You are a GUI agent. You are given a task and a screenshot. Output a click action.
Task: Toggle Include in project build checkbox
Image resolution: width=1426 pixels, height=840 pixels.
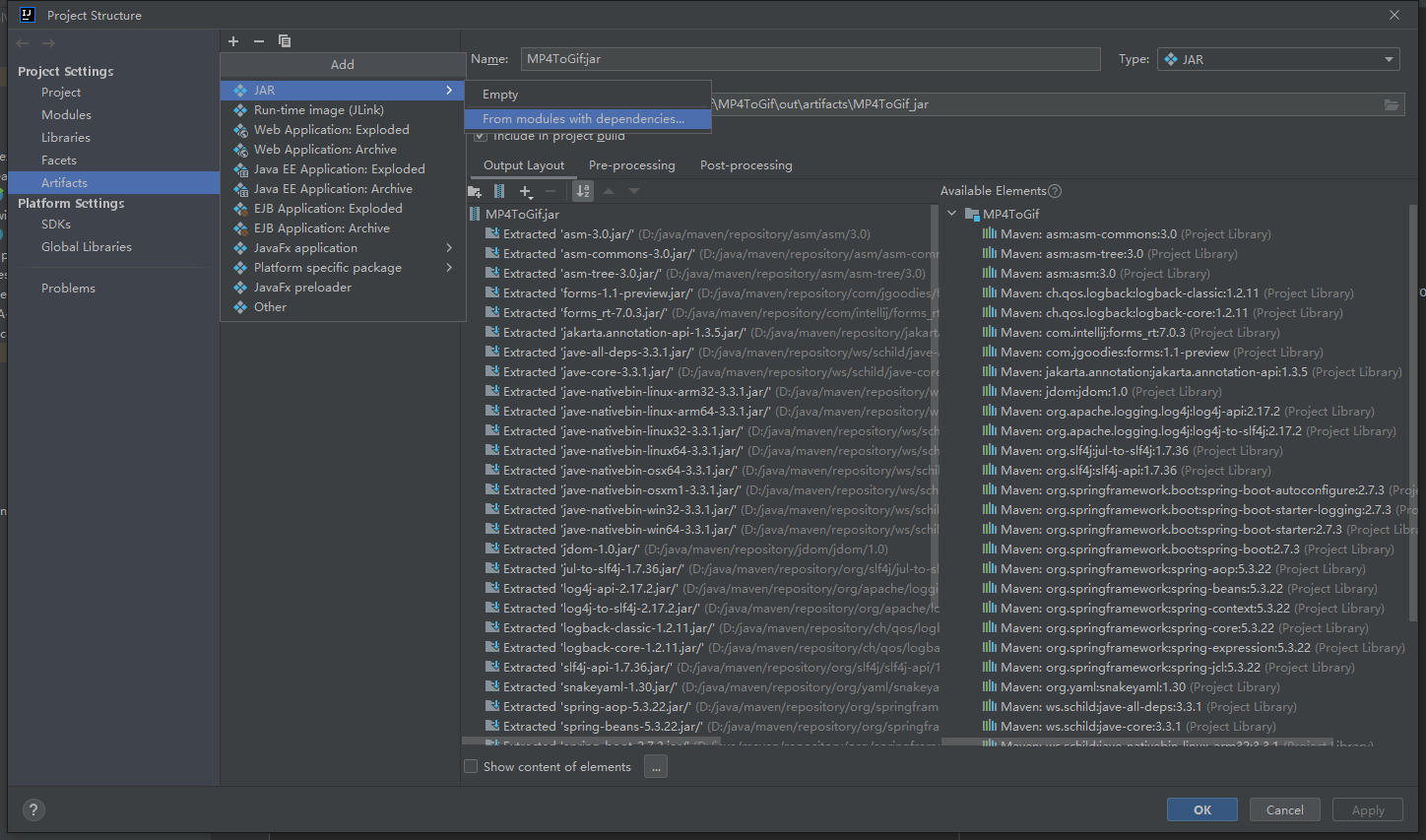click(481, 136)
